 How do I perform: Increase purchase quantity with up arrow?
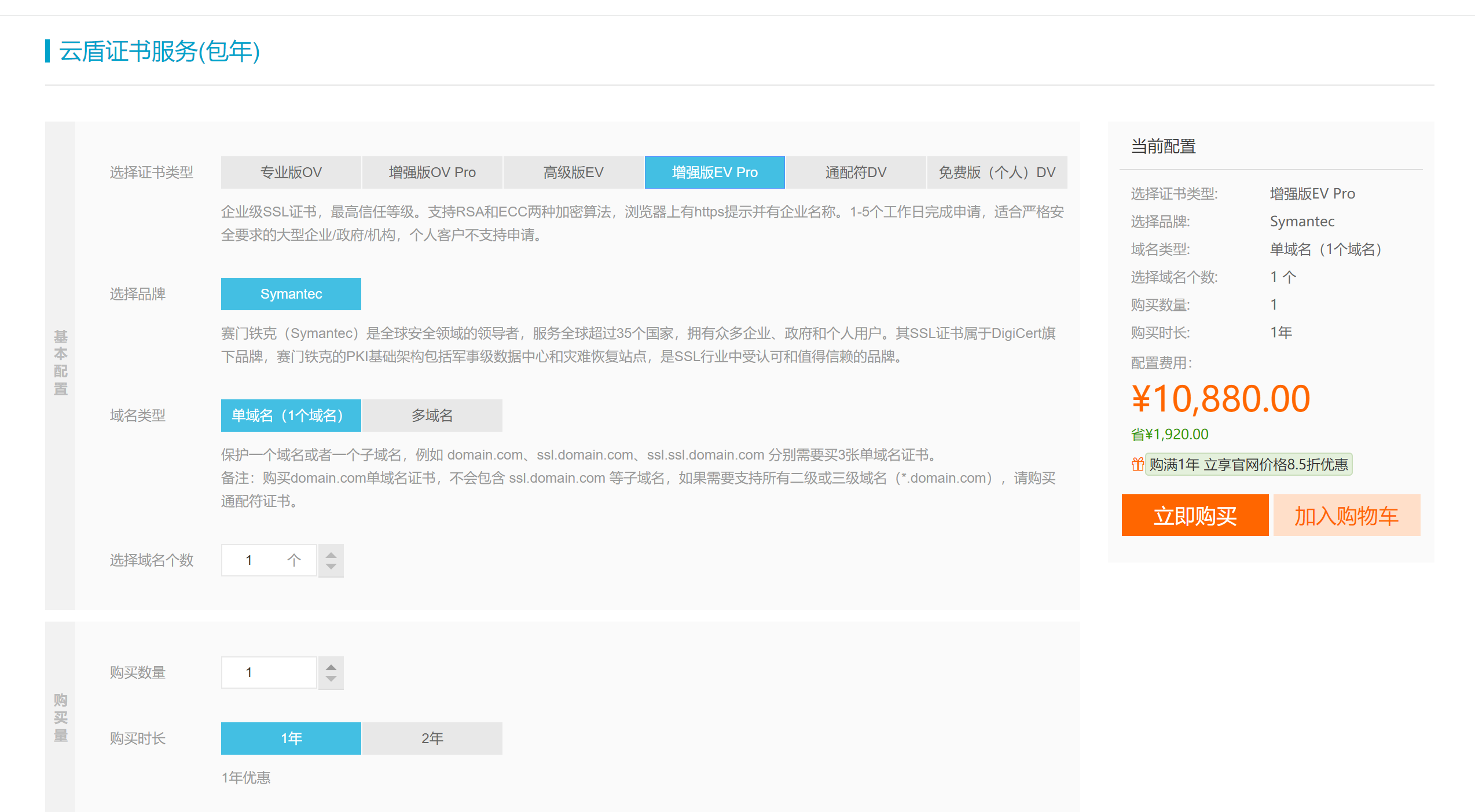point(331,667)
